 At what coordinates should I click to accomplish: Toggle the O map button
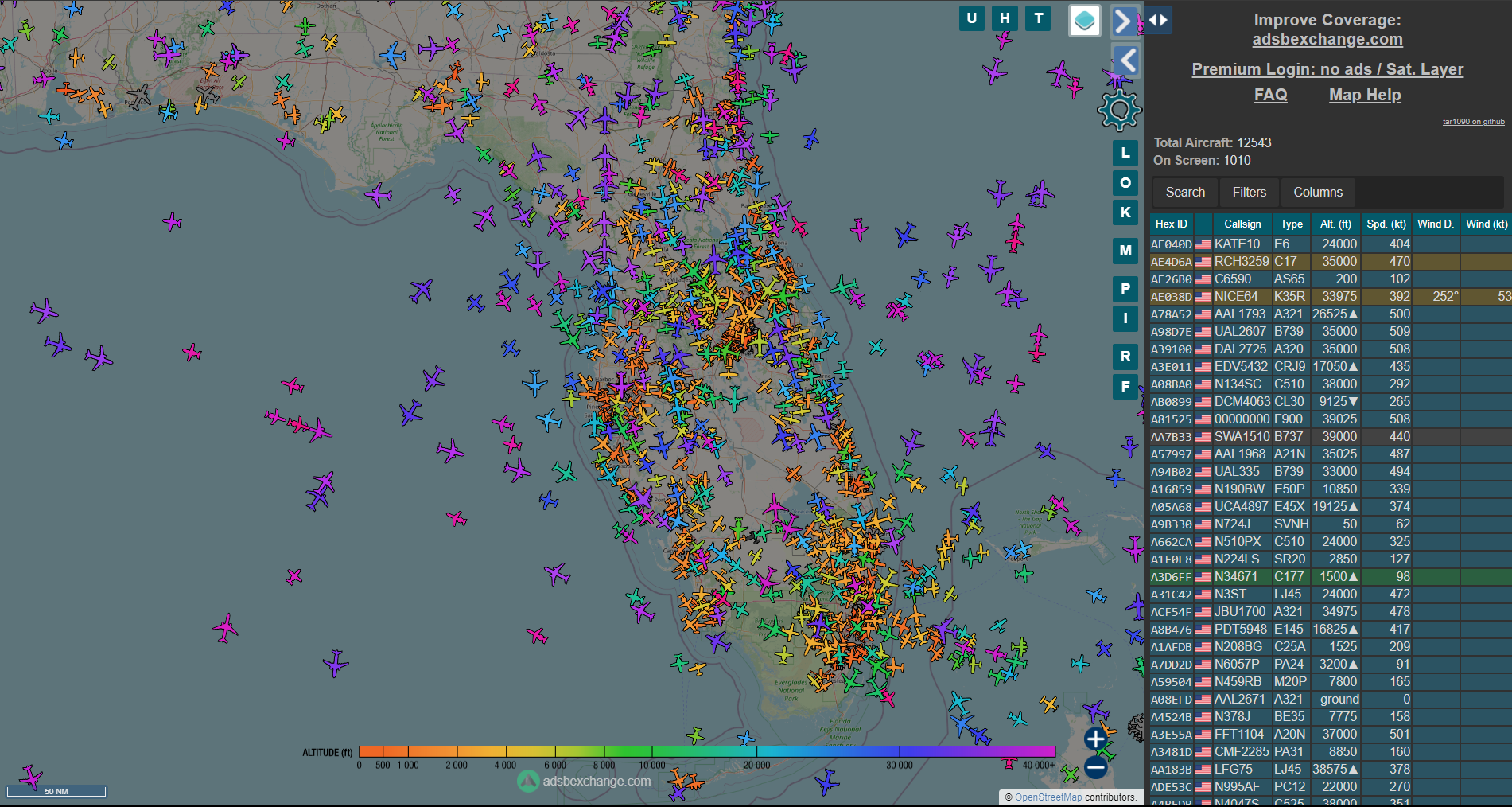click(1125, 183)
